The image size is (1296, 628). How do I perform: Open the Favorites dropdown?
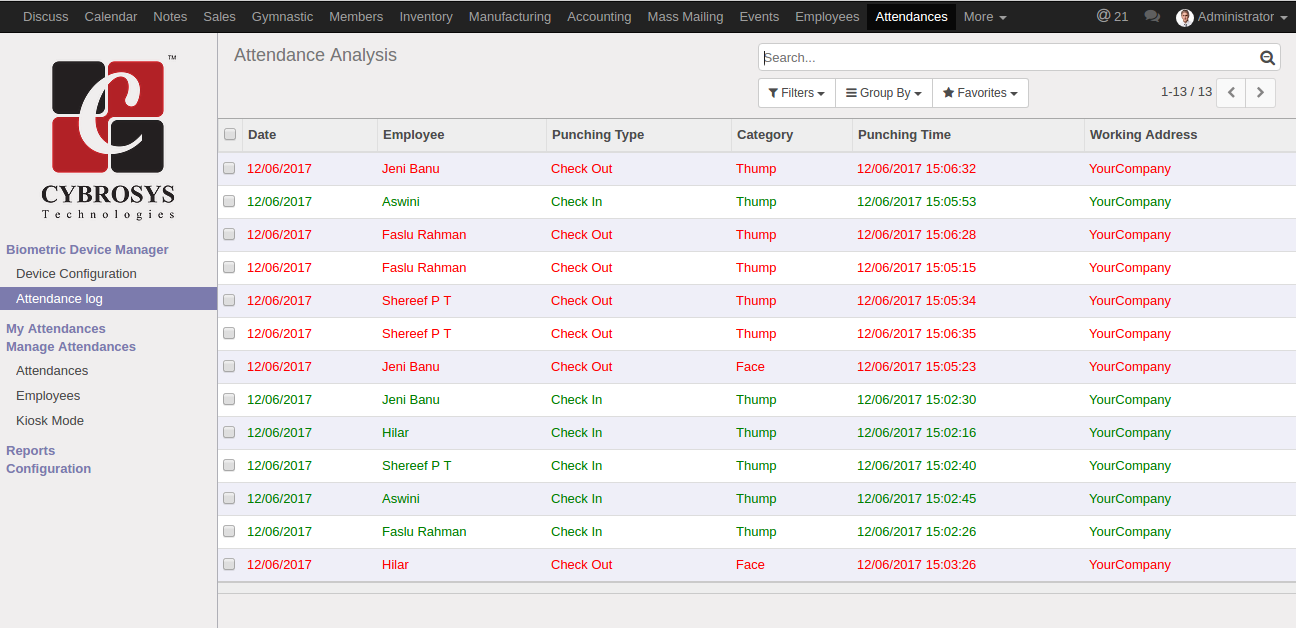[980, 93]
